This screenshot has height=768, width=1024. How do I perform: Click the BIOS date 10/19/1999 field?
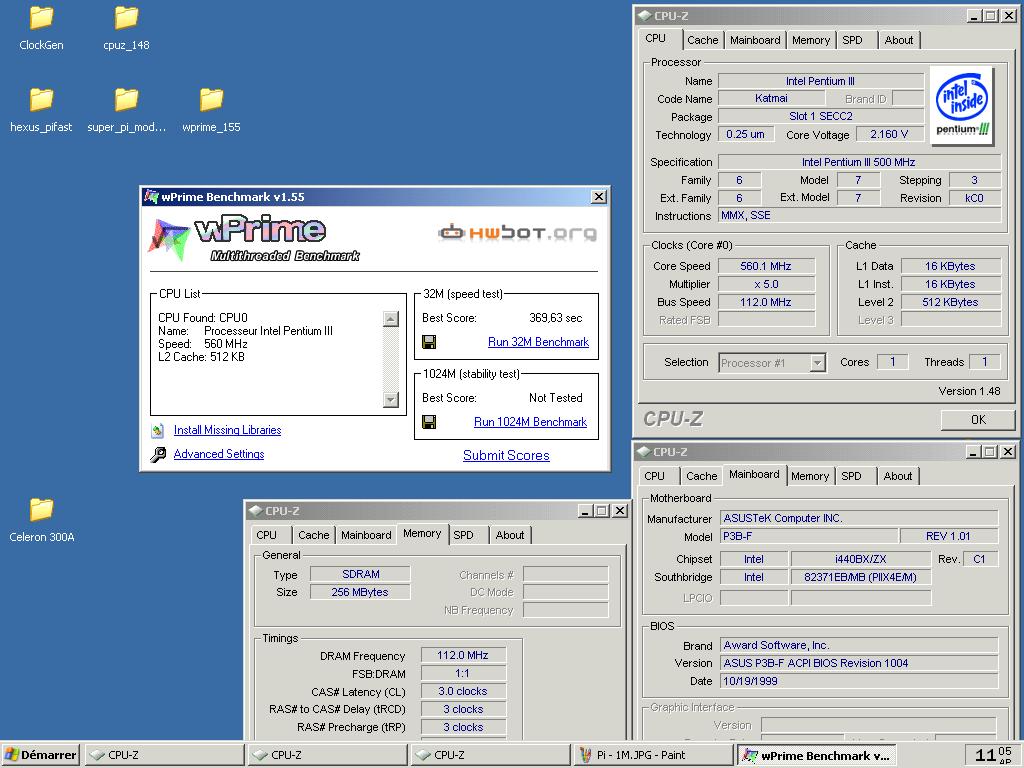pos(859,681)
